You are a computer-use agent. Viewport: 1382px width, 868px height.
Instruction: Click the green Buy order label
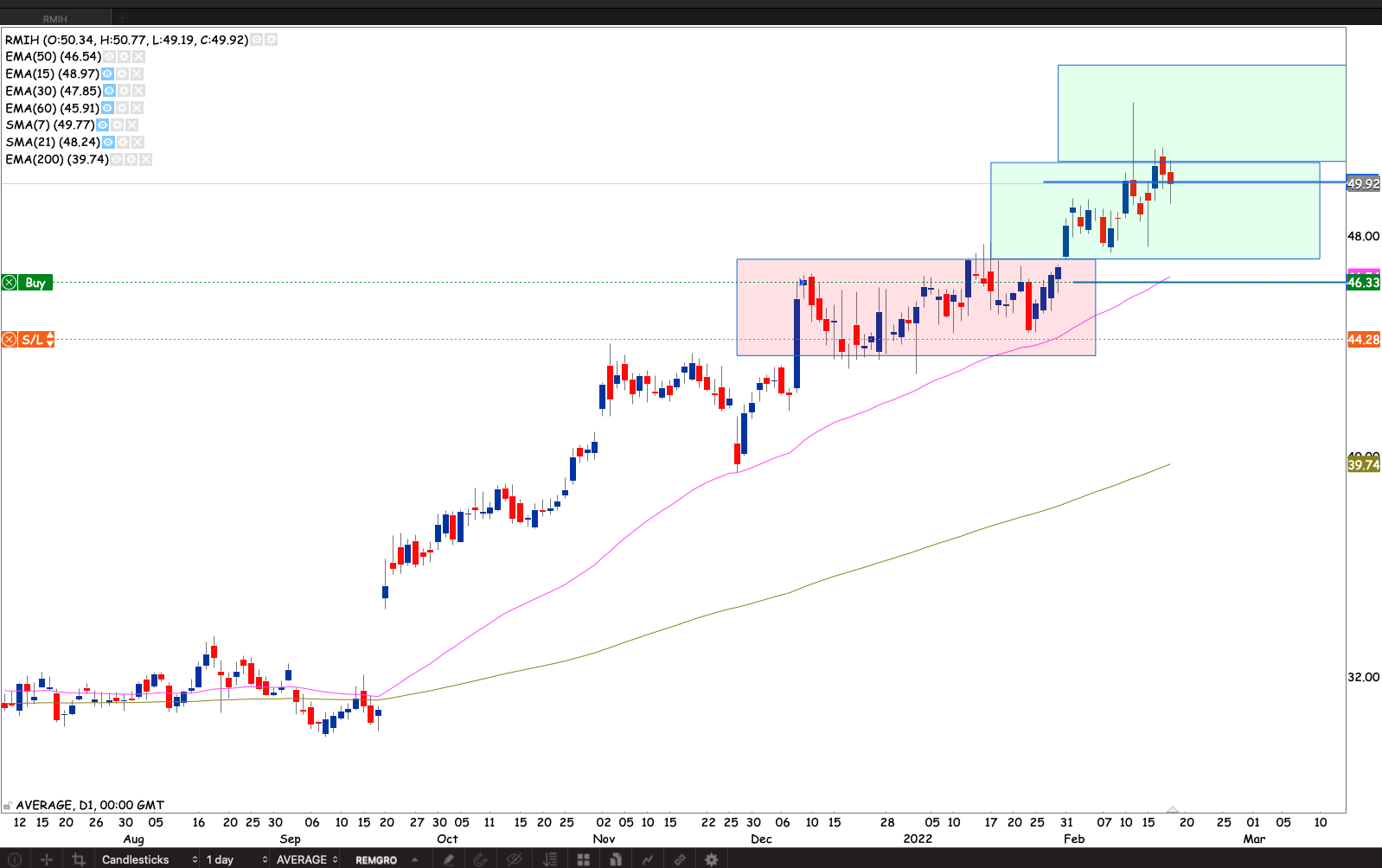point(35,283)
